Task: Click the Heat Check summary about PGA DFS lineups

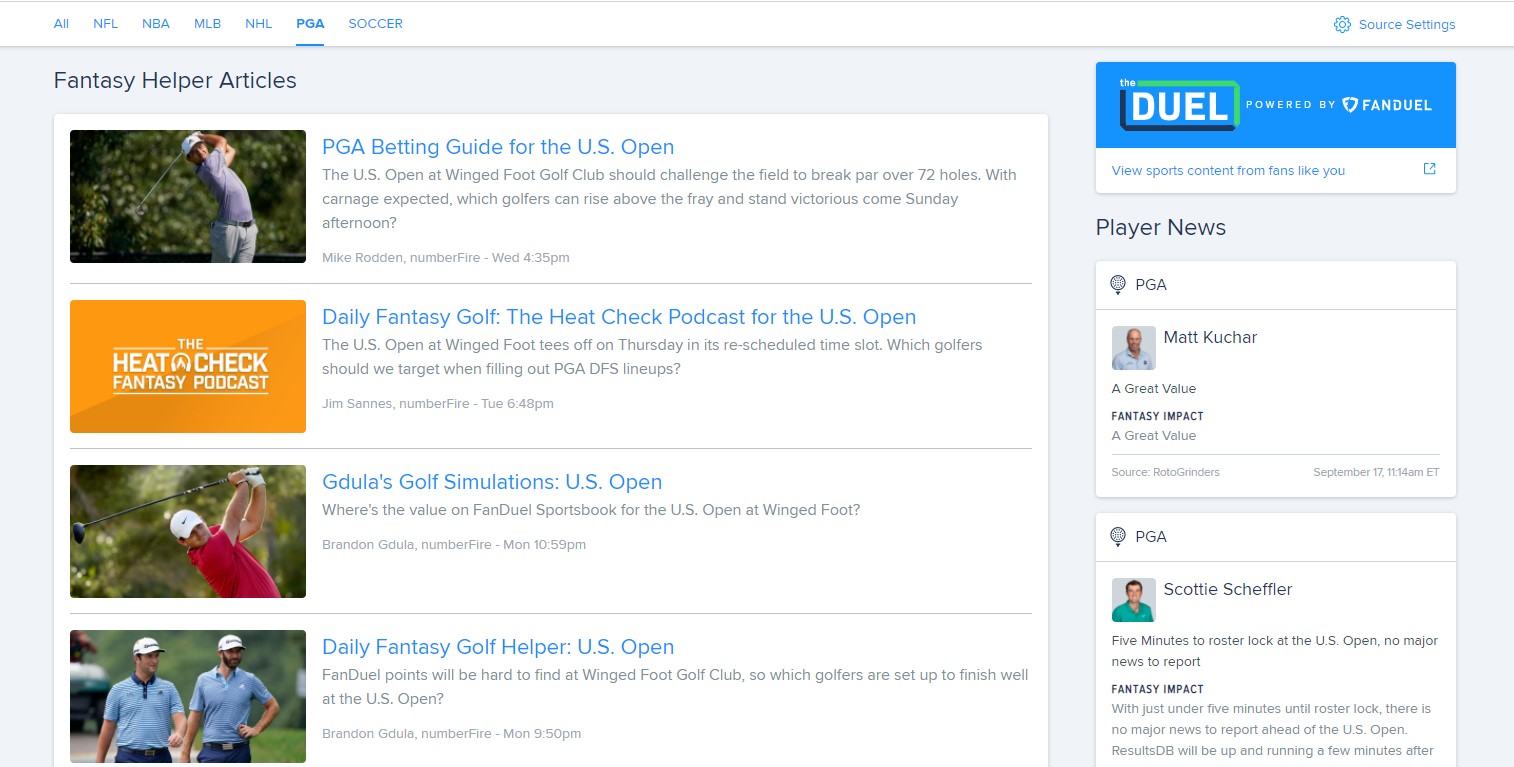Action: (x=652, y=357)
